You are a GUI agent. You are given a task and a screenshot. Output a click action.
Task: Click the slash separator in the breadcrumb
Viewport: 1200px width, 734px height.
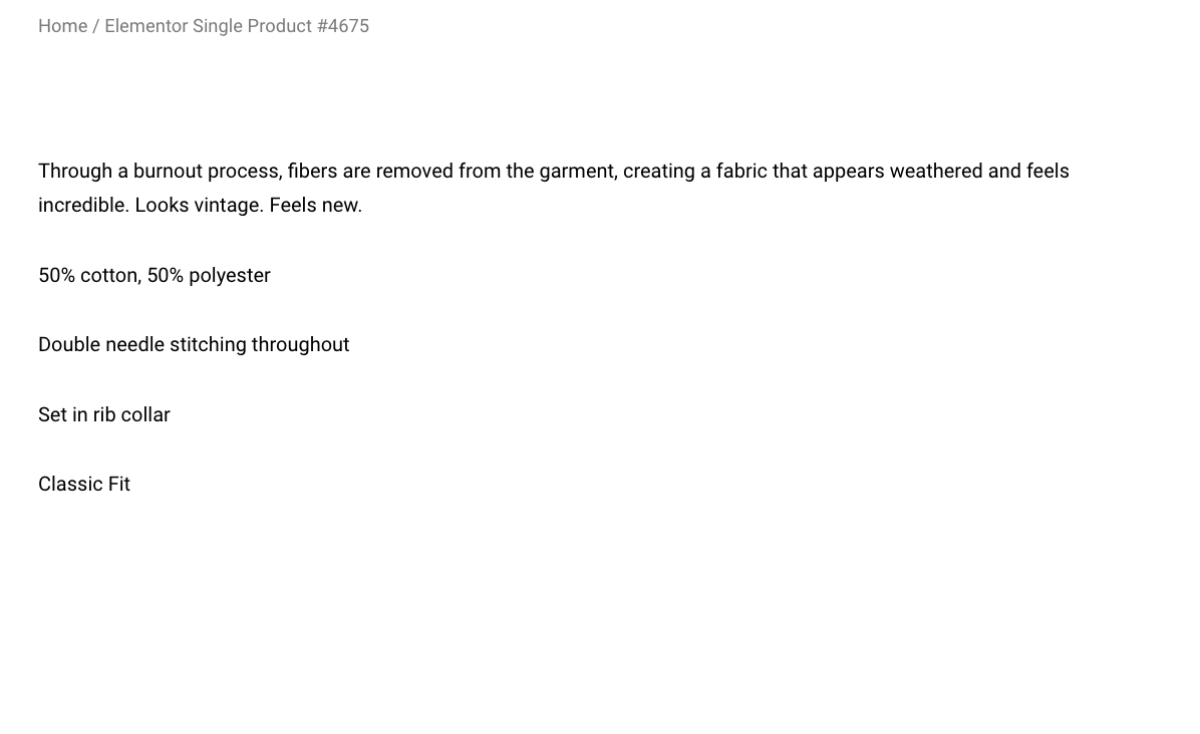point(96,26)
